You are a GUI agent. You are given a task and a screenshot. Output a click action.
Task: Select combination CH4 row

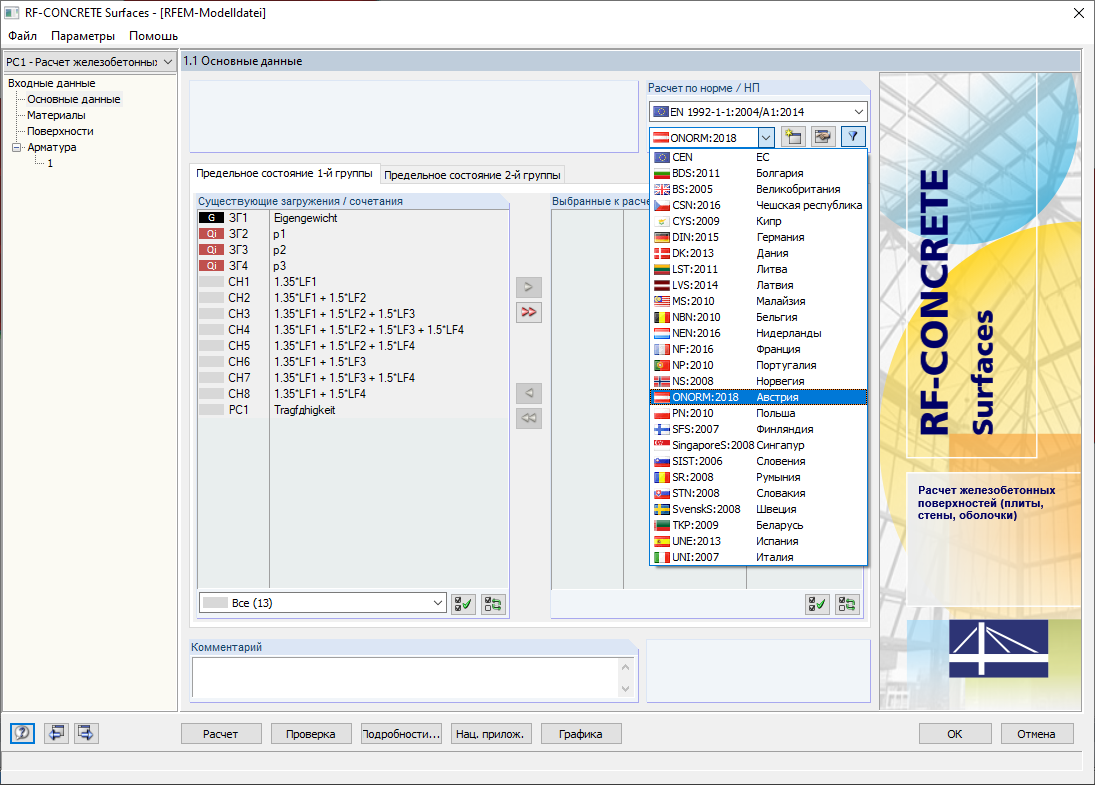click(x=353, y=330)
